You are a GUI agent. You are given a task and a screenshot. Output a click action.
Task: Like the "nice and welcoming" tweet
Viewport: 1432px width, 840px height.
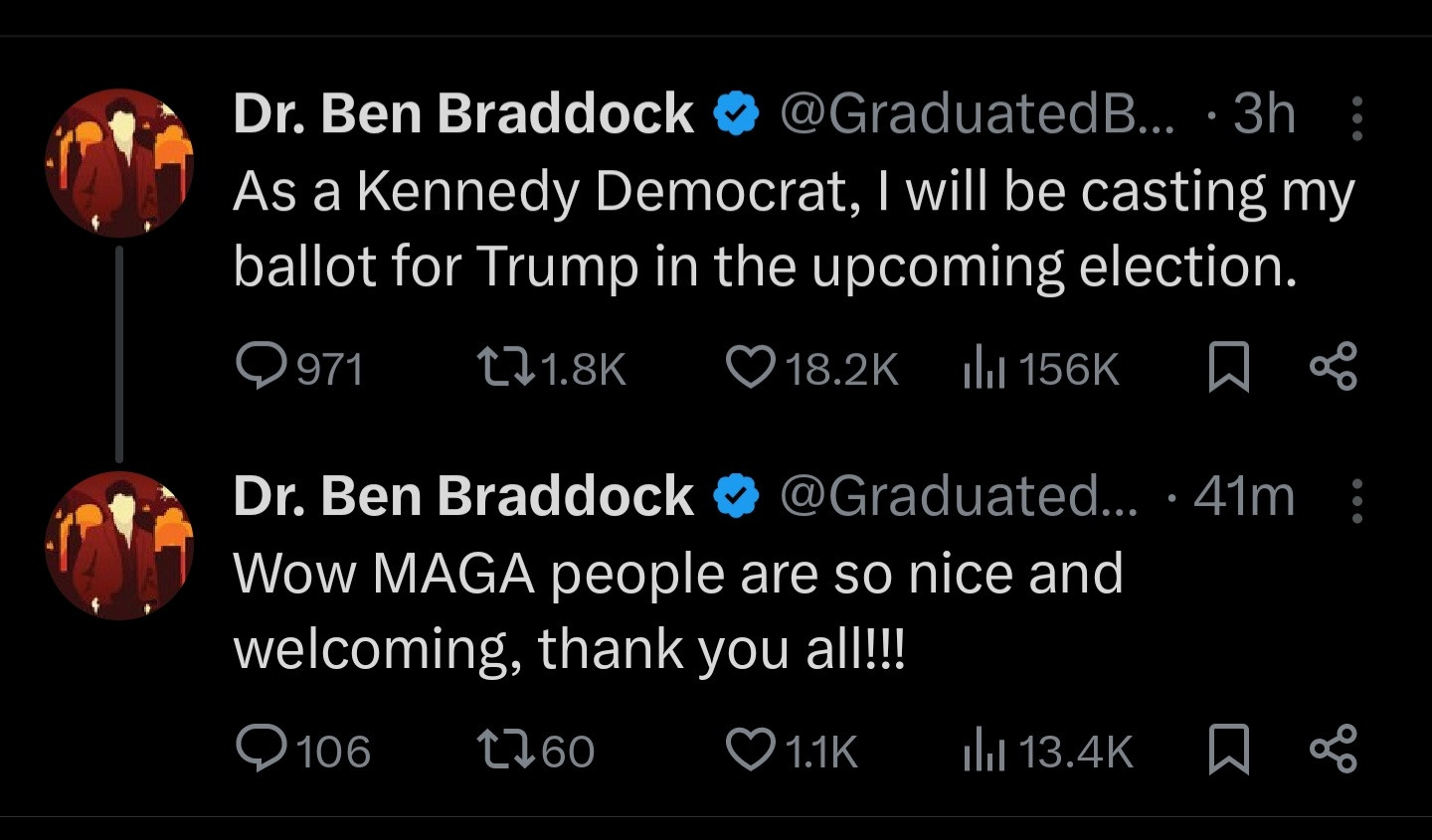750,749
